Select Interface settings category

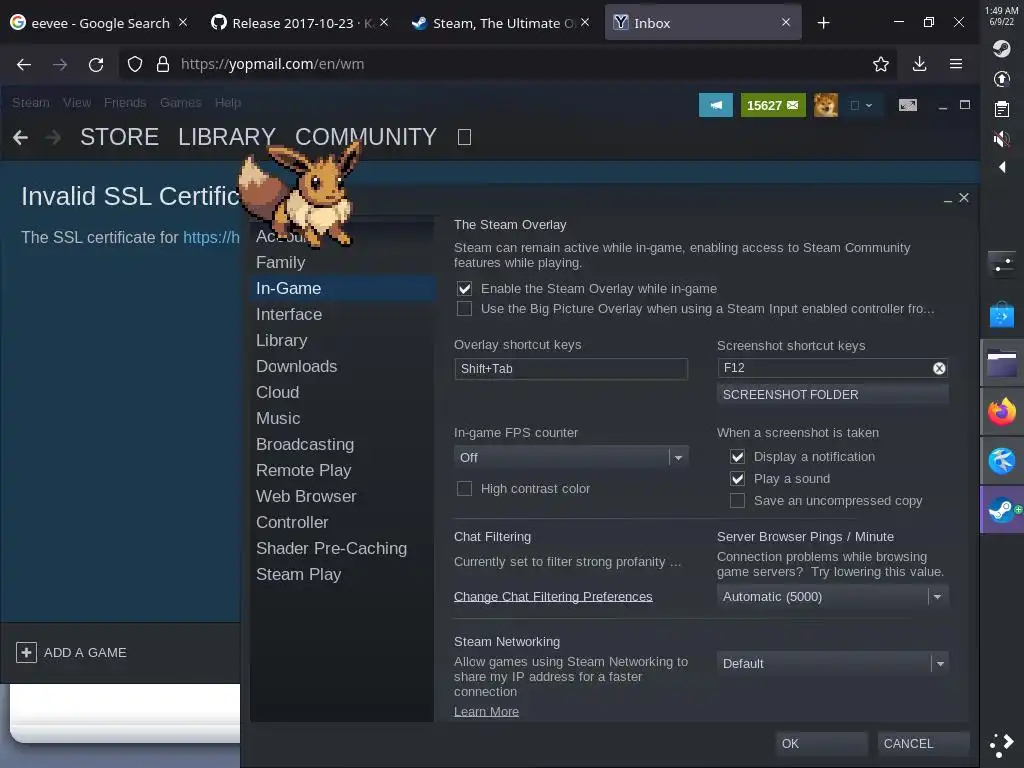(342, 314)
